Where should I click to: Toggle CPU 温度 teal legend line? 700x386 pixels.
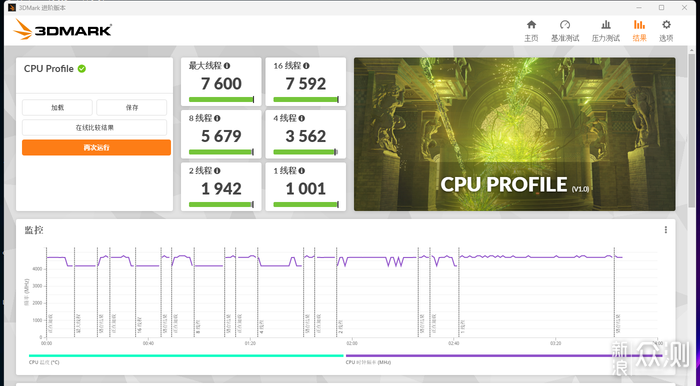pyautogui.click(x=186, y=356)
